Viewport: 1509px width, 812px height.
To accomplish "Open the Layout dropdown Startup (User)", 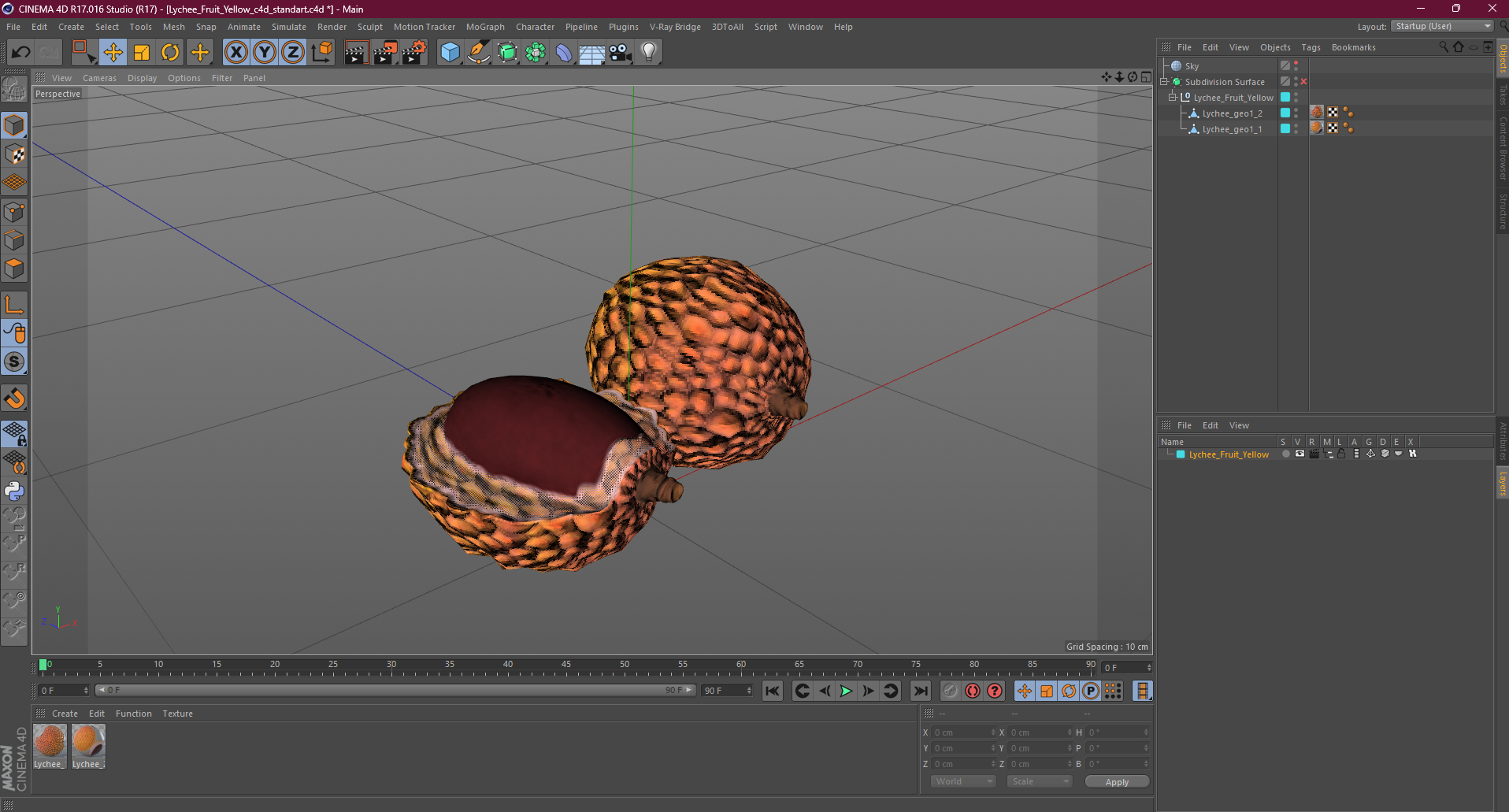I will pos(1443,26).
